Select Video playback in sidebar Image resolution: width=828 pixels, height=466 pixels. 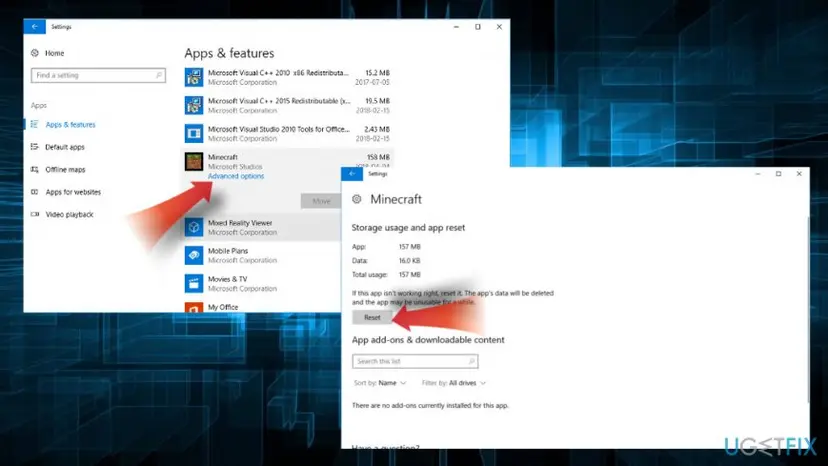(69, 215)
